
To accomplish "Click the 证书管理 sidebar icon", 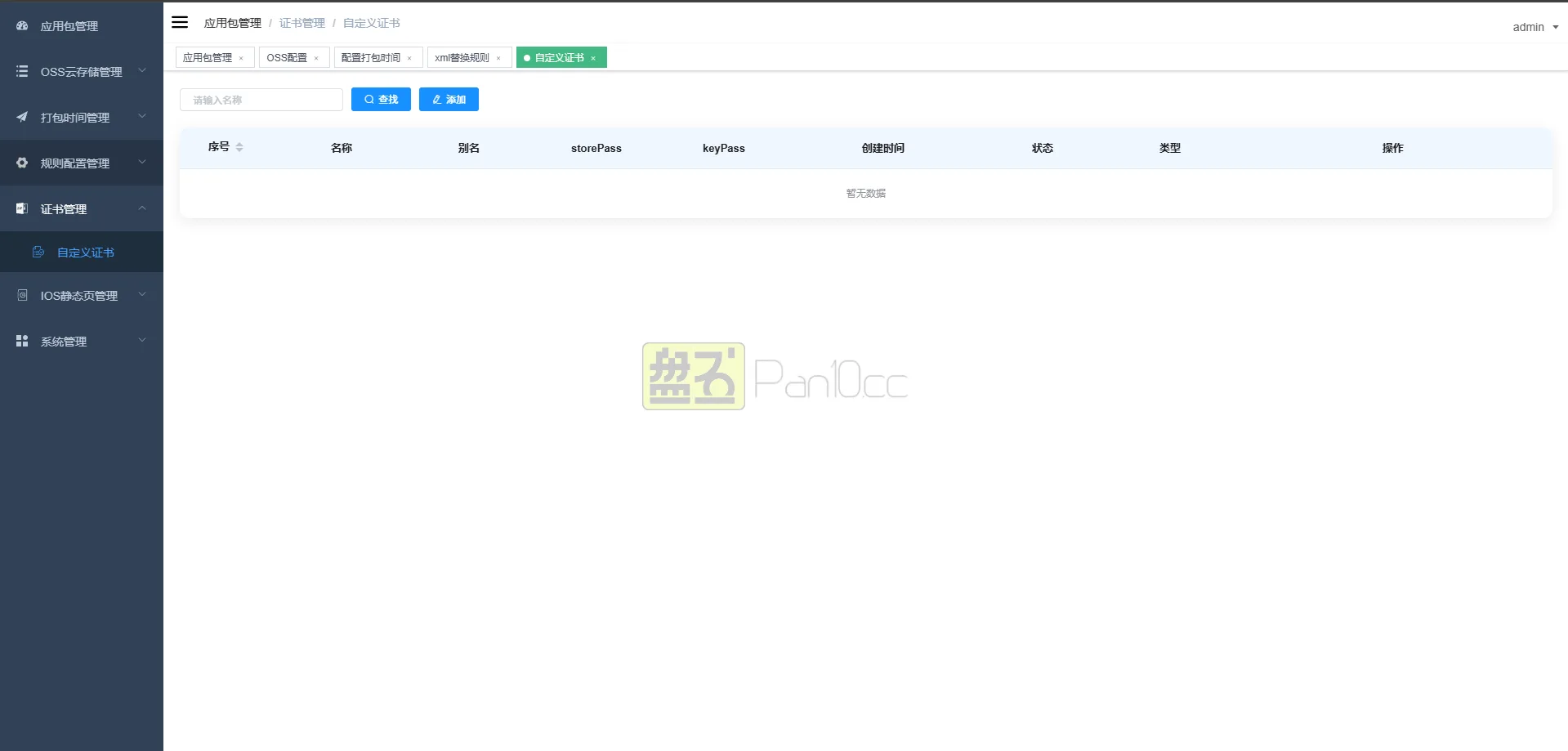I will click(x=22, y=208).
